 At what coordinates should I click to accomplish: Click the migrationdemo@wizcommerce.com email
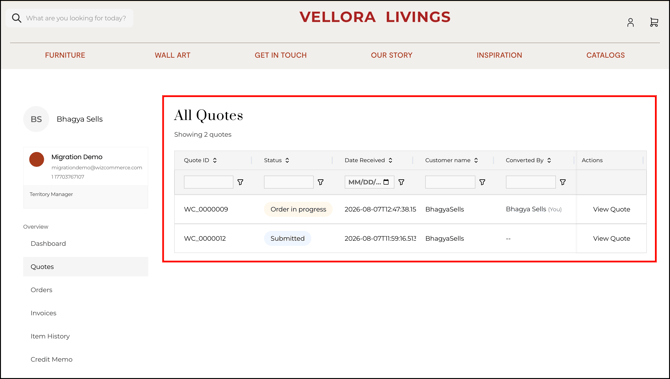coord(97,167)
